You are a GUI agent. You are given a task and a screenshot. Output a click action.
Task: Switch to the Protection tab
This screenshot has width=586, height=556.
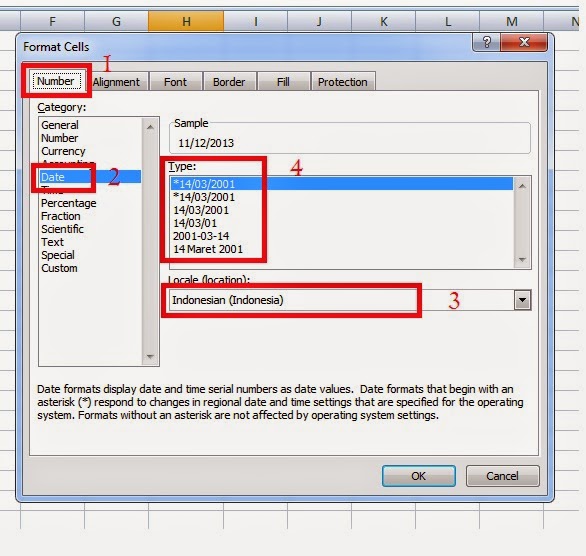343,82
